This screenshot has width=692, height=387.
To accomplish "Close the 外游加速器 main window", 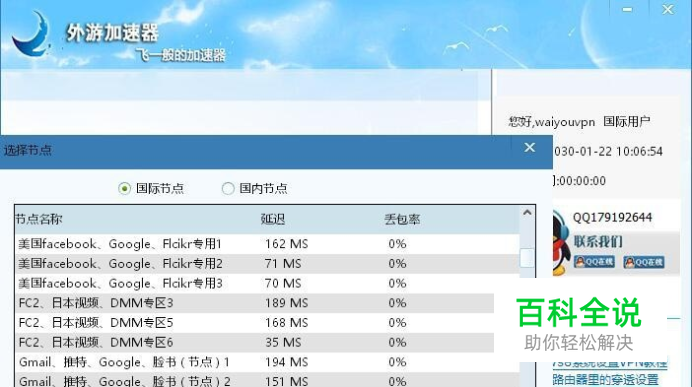I will [668, 10].
